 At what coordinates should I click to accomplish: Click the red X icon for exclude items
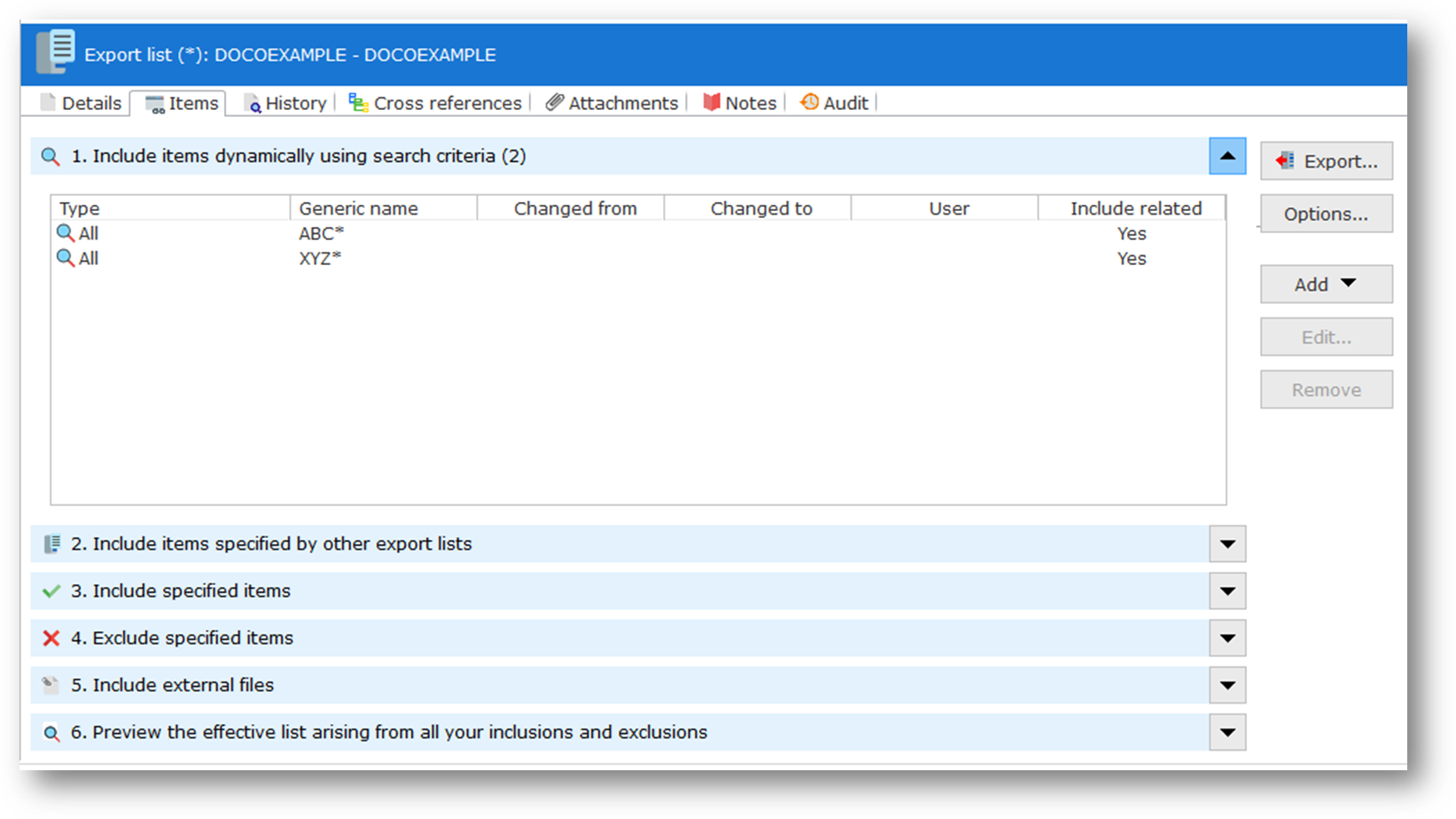[51, 638]
